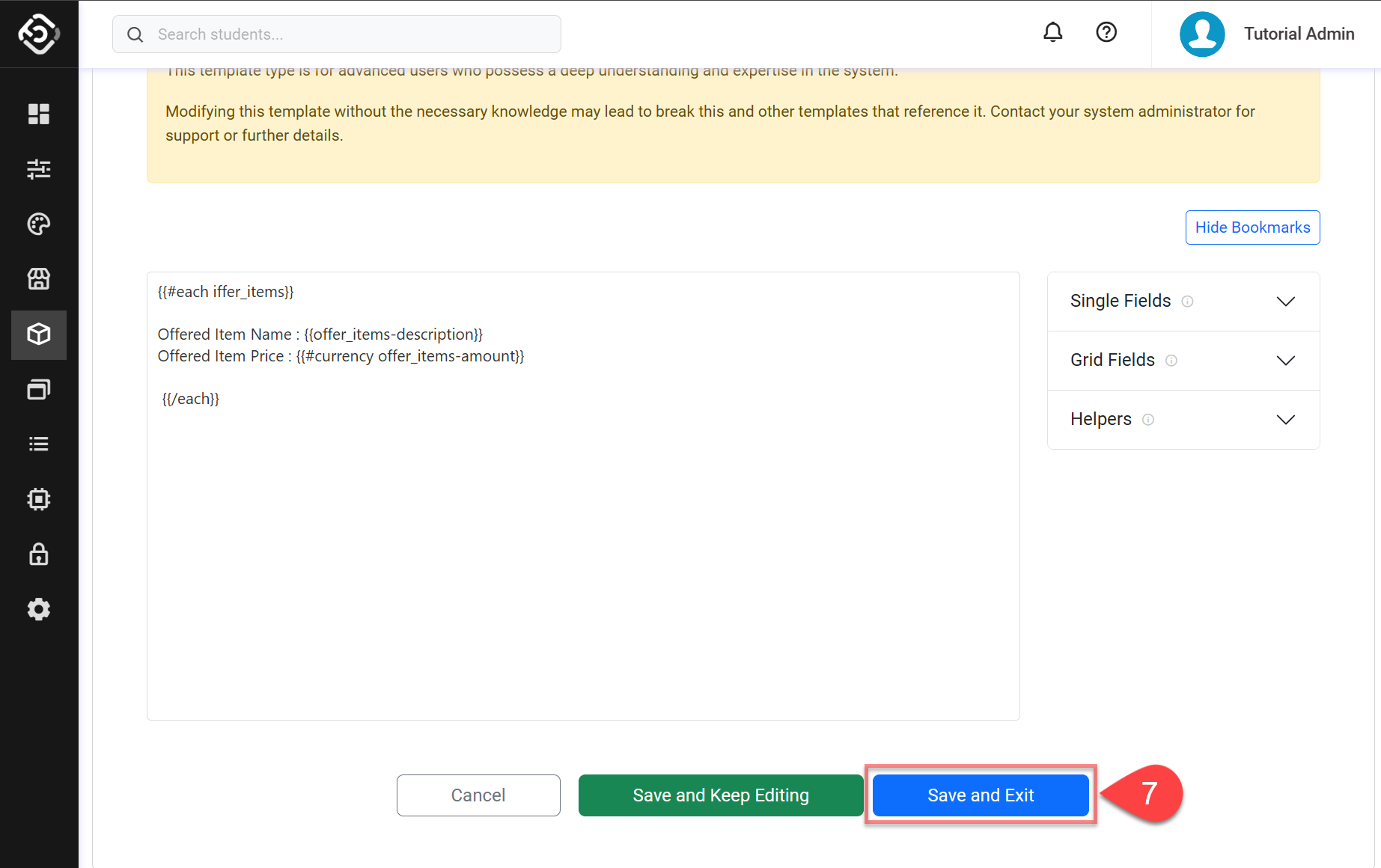This screenshot has width=1381, height=868.
Task: Click the Cancel button
Action: coord(478,795)
